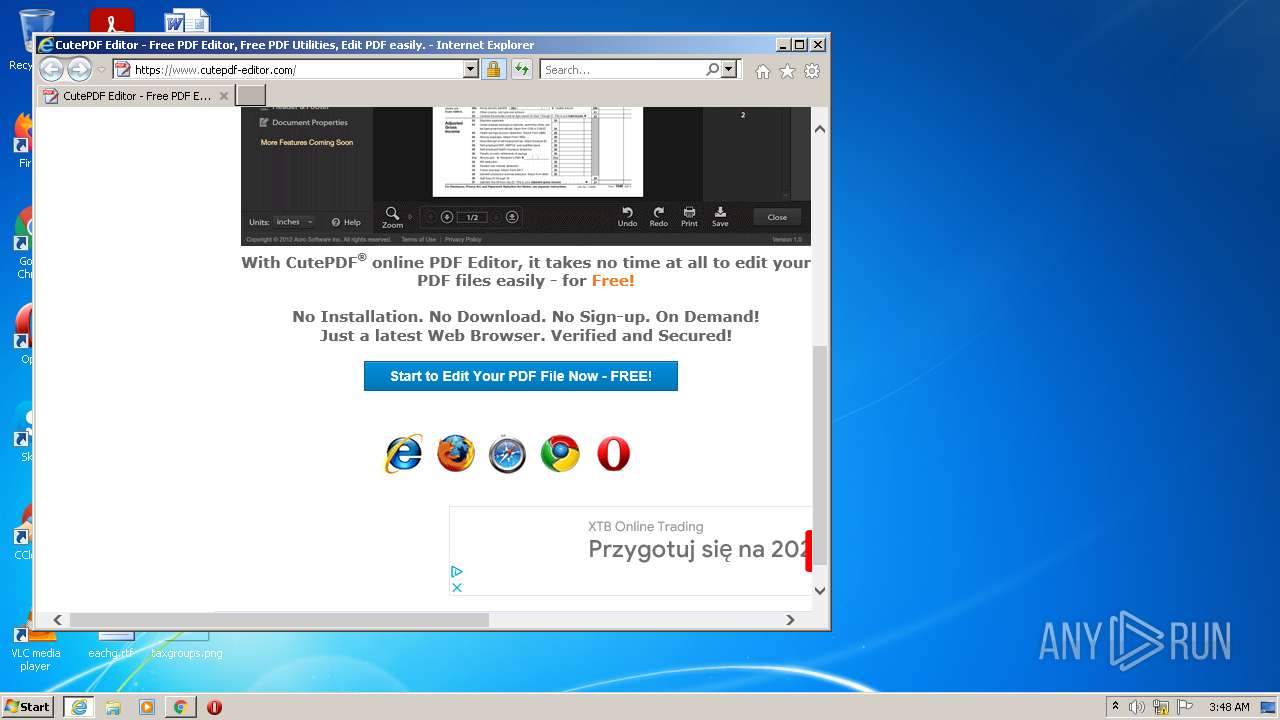This screenshot has height=720, width=1280.
Task: Go to the home page icon
Action: 763,71
